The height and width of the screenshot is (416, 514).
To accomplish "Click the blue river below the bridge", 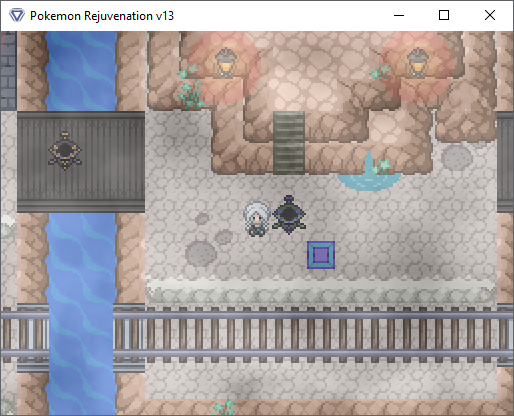I will (81, 313).
